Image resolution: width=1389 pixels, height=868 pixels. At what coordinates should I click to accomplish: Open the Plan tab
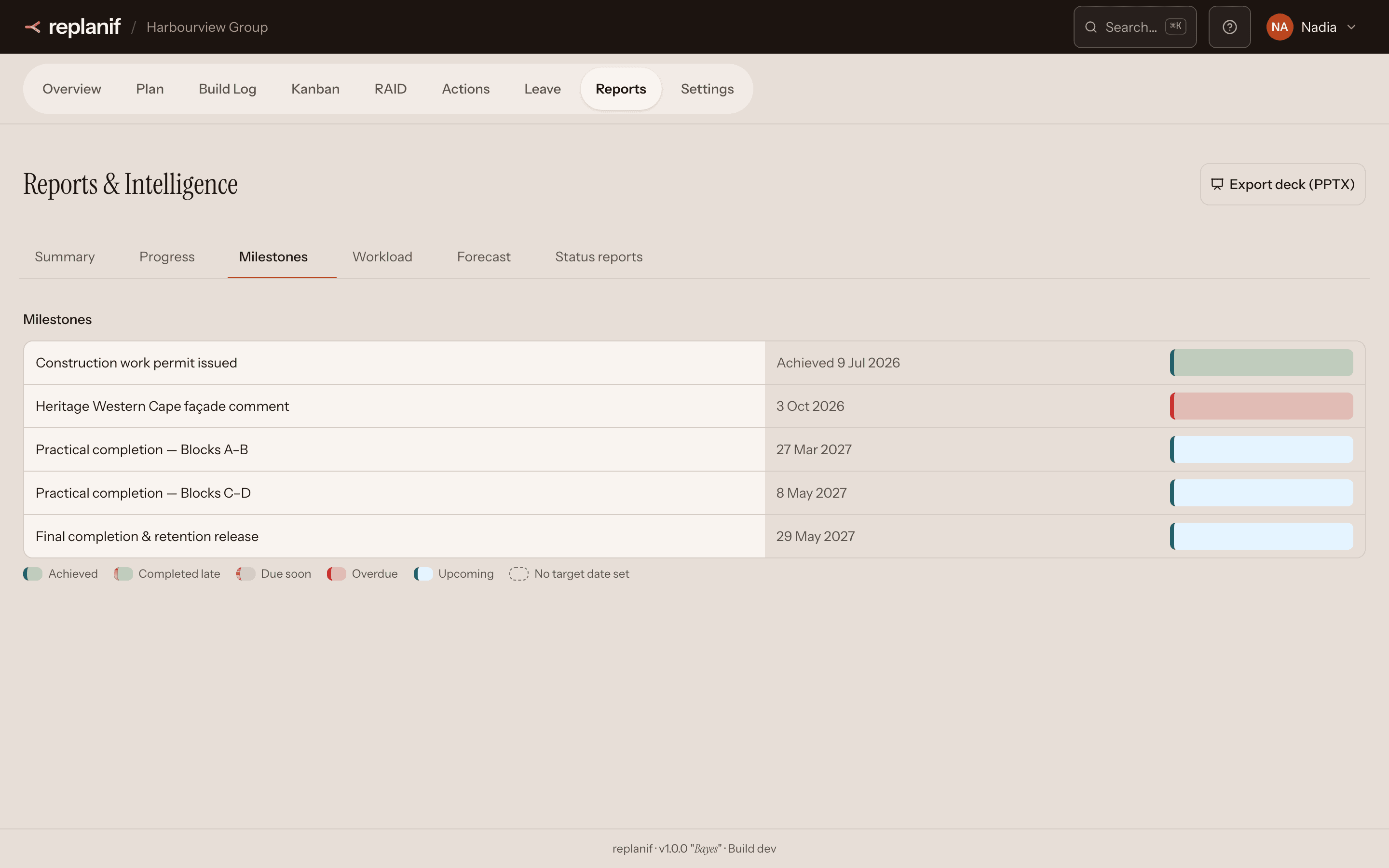point(150,89)
